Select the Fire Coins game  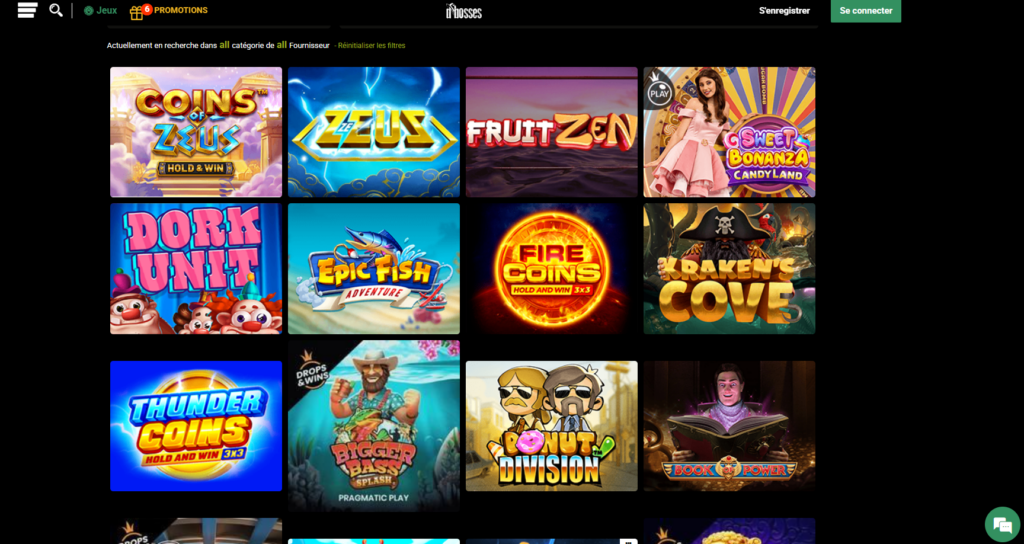point(551,268)
